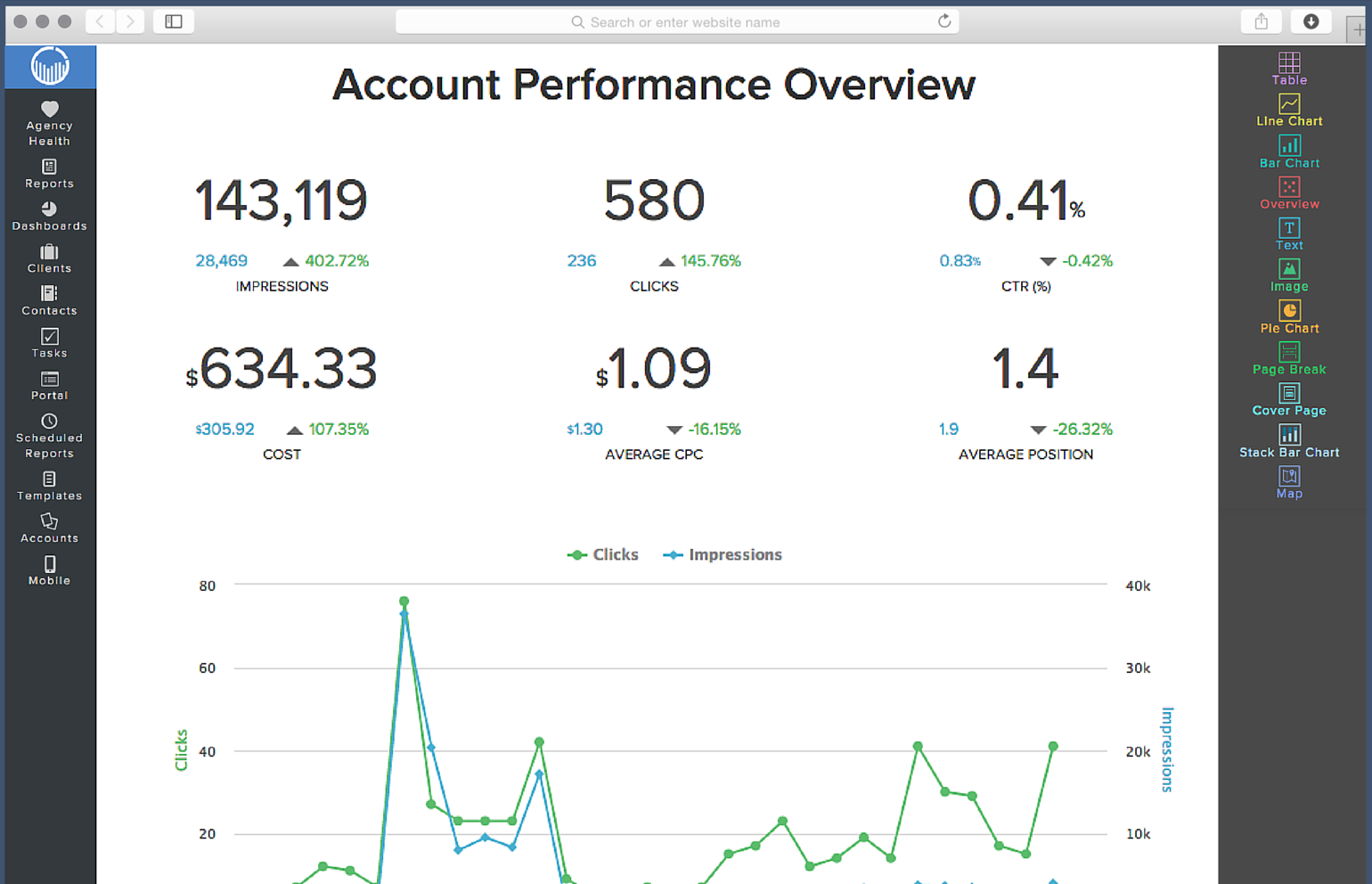Open the Accounts menu item
Screen dimensions: 1372x884
point(49,528)
